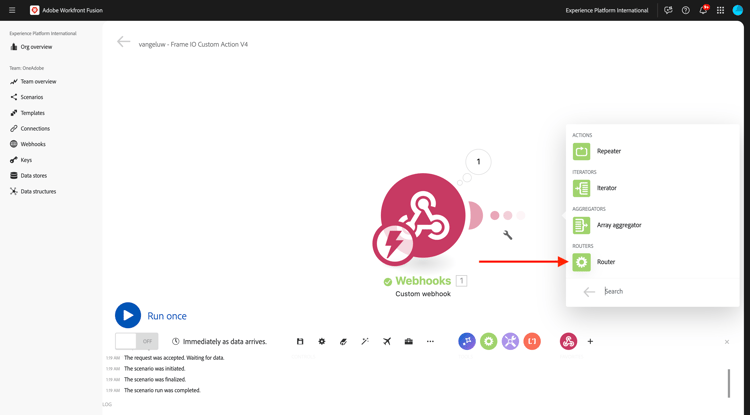This screenshot has width=750, height=415.
Task: Go back using module picker arrow
Action: 589,292
